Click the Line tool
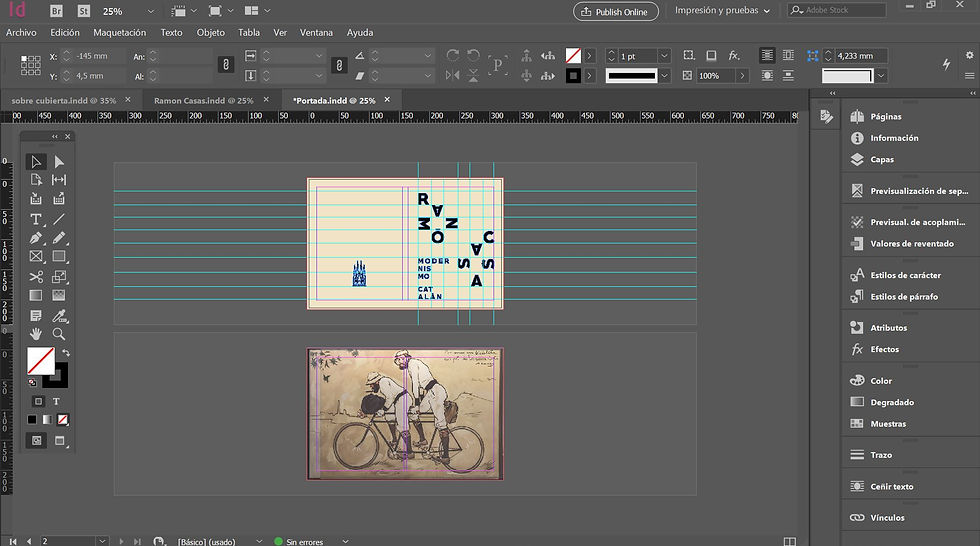Image resolution: width=980 pixels, height=546 pixels. point(59,219)
